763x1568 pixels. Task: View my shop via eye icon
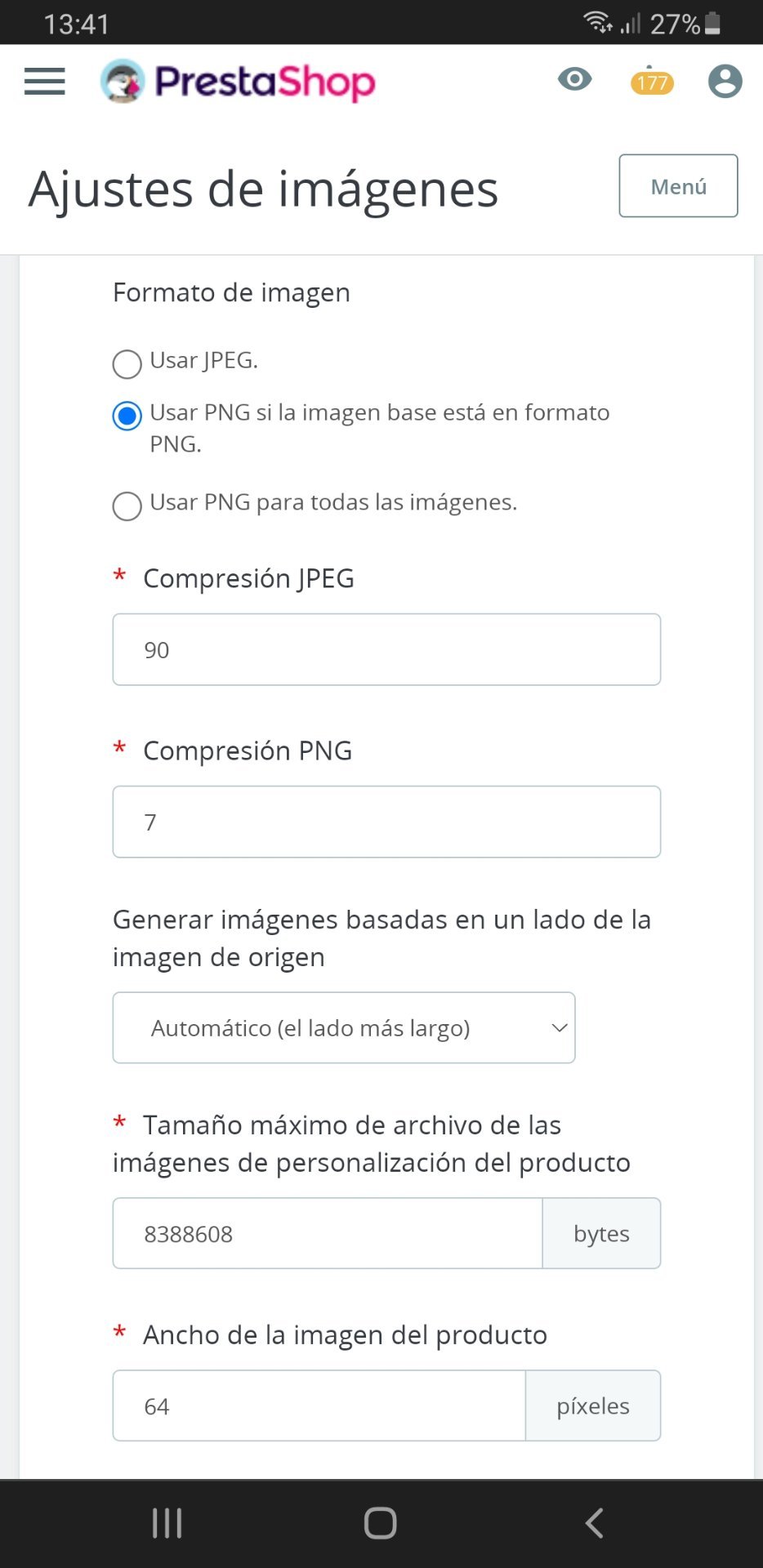coord(575,79)
